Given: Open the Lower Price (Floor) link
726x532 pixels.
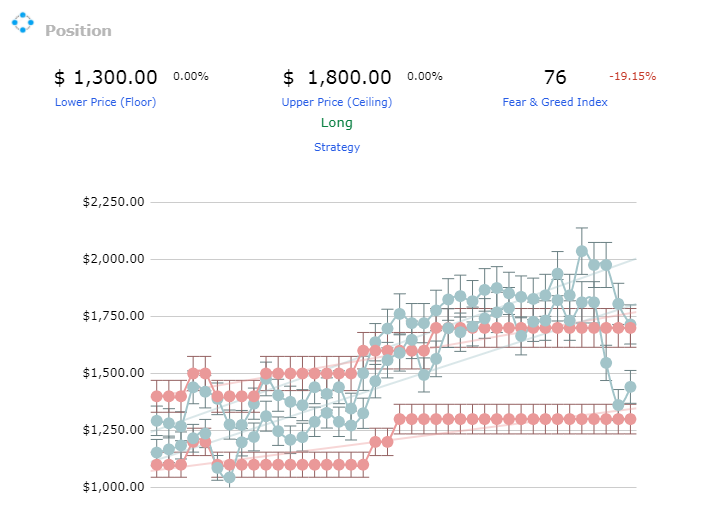Looking at the screenshot, I should [x=106, y=102].
